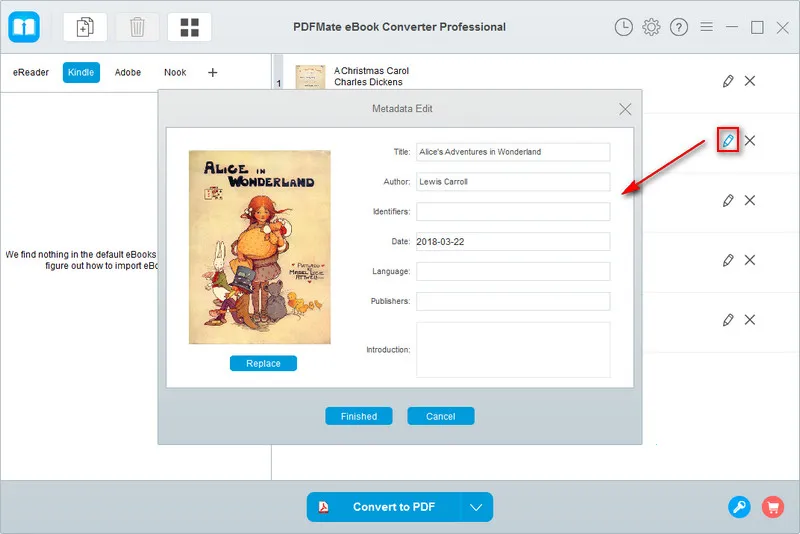Screen dimensions: 800x534
Task: Click into the Title input field
Action: pos(512,152)
